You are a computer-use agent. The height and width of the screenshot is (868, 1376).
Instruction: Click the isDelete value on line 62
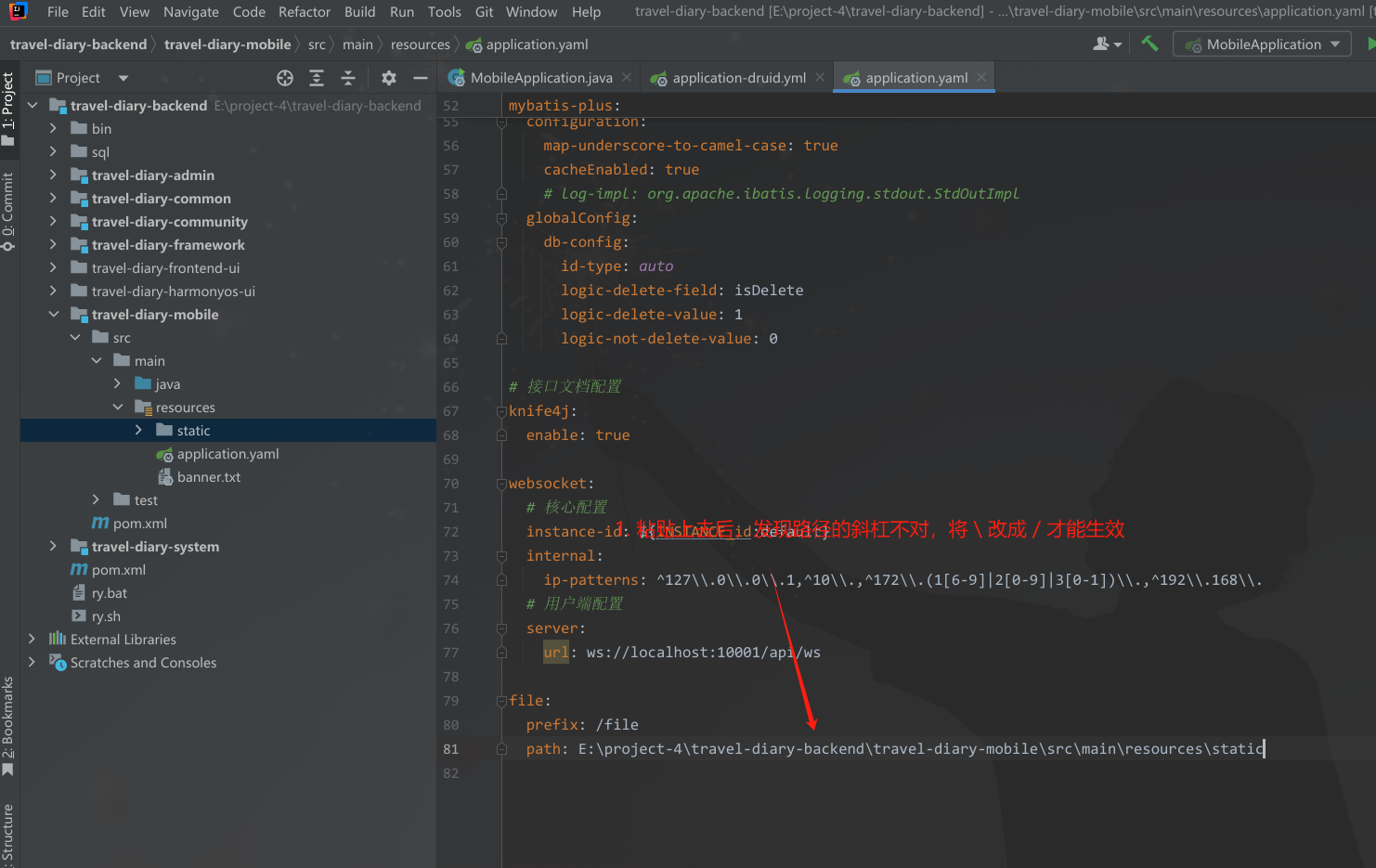(x=769, y=291)
